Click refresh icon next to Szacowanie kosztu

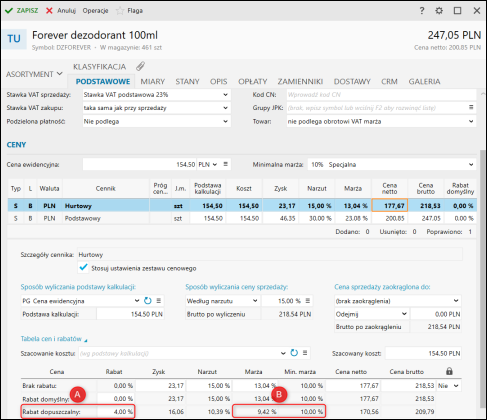click(x=294, y=353)
